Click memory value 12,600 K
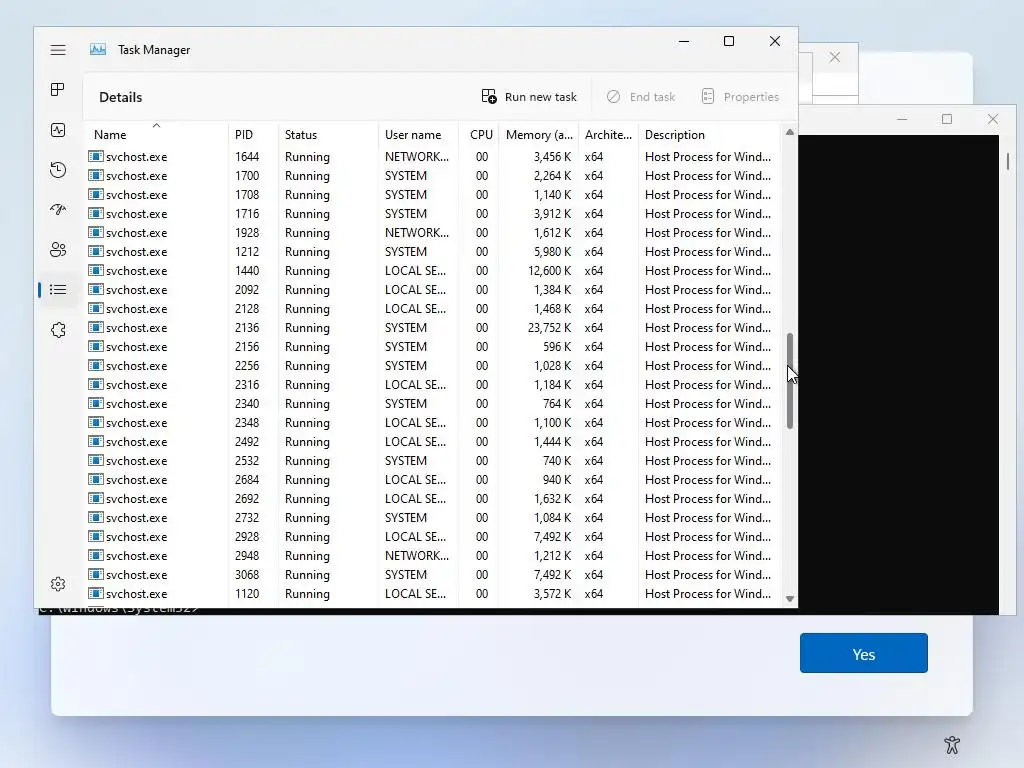The width and height of the screenshot is (1024, 768). [x=549, y=270]
